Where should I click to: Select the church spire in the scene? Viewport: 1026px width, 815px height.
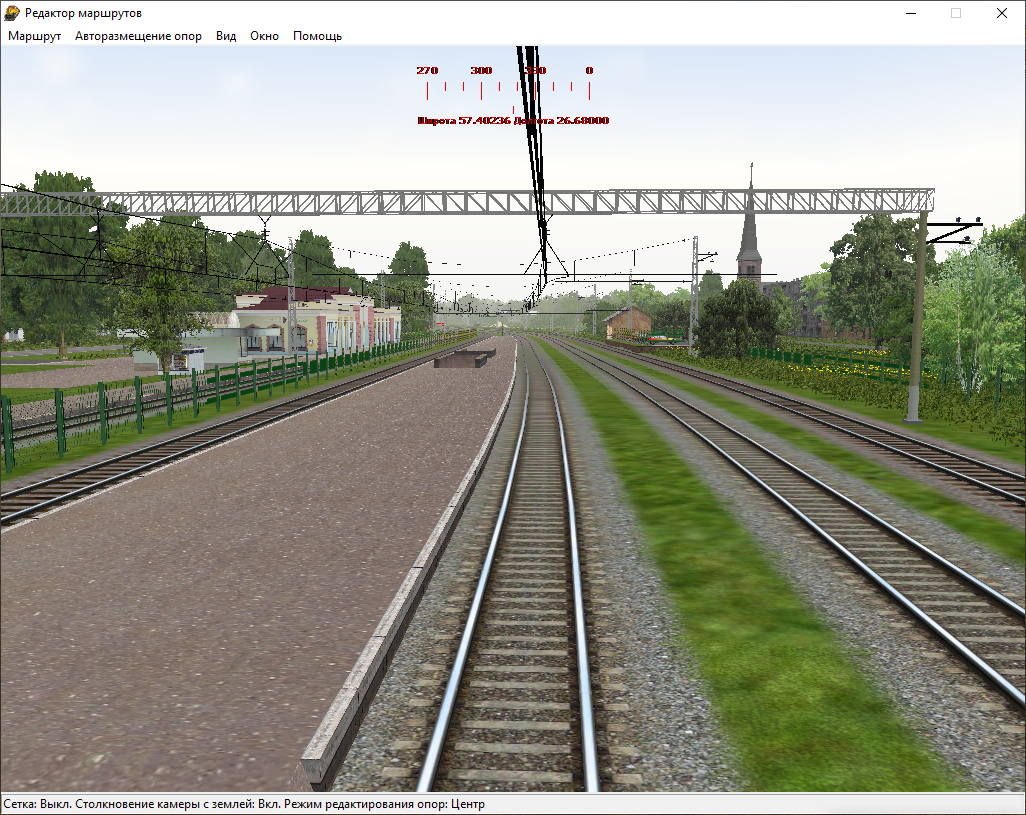pyautogui.click(x=749, y=225)
